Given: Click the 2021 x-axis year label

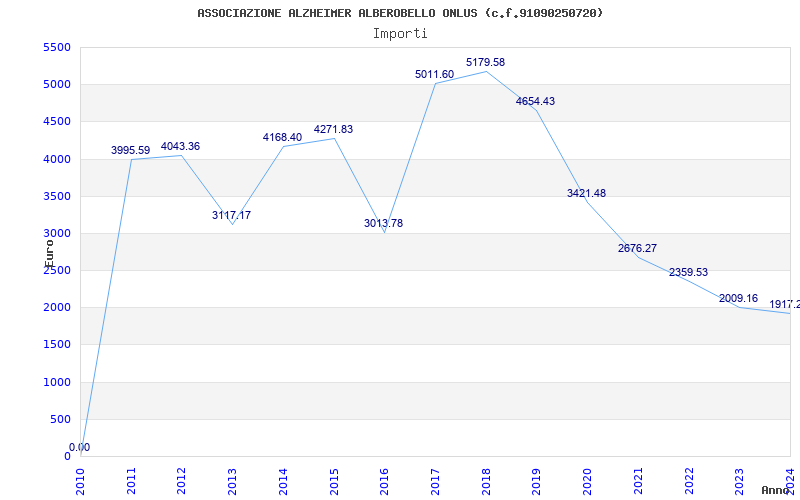Looking at the screenshot, I should pos(638,481).
